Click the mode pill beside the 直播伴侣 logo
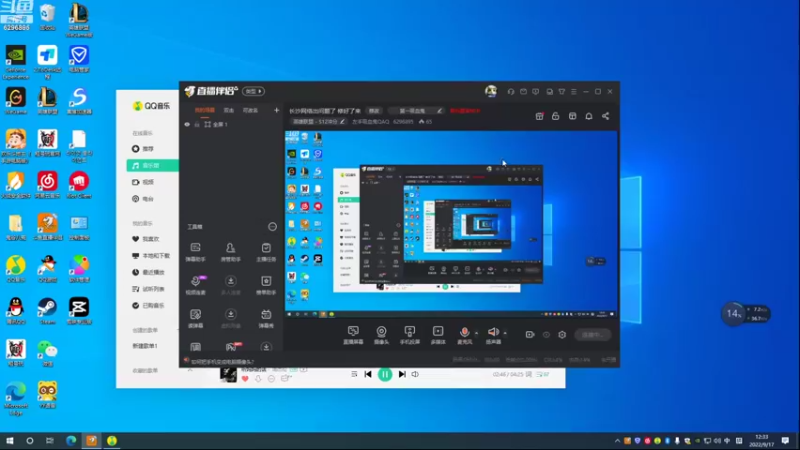 tap(254, 91)
